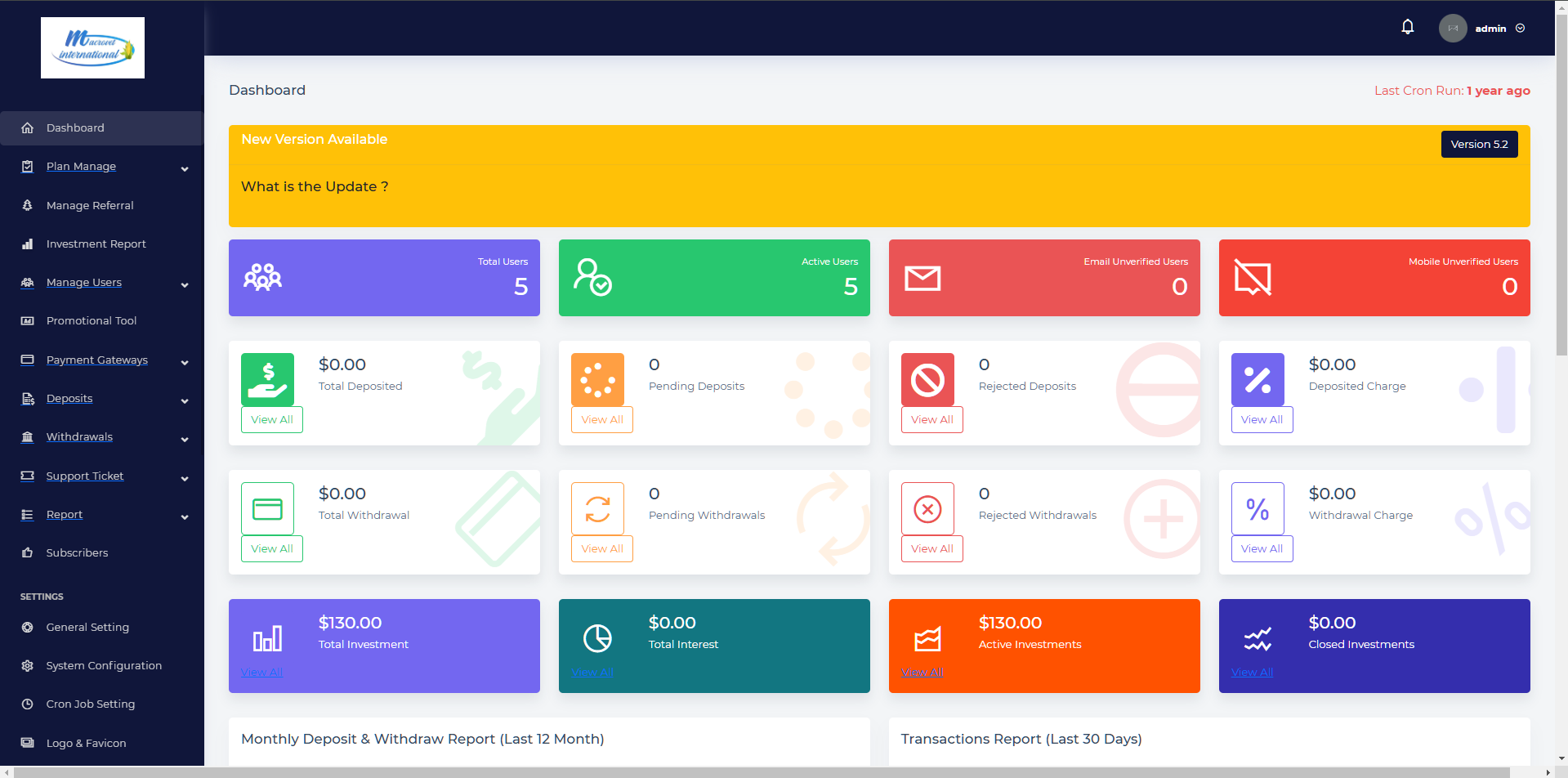Expand the Support Ticket submenu arrow
Viewport: 1568px width, 778px height.
click(185, 479)
